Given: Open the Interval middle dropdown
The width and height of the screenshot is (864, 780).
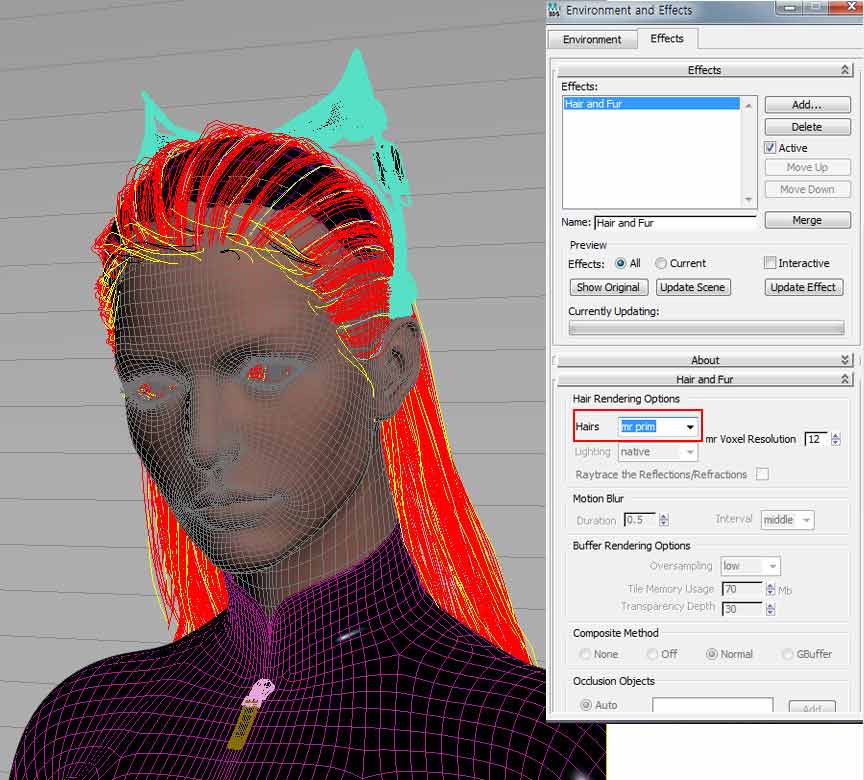Looking at the screenshot, I should [x=787, y=520].
